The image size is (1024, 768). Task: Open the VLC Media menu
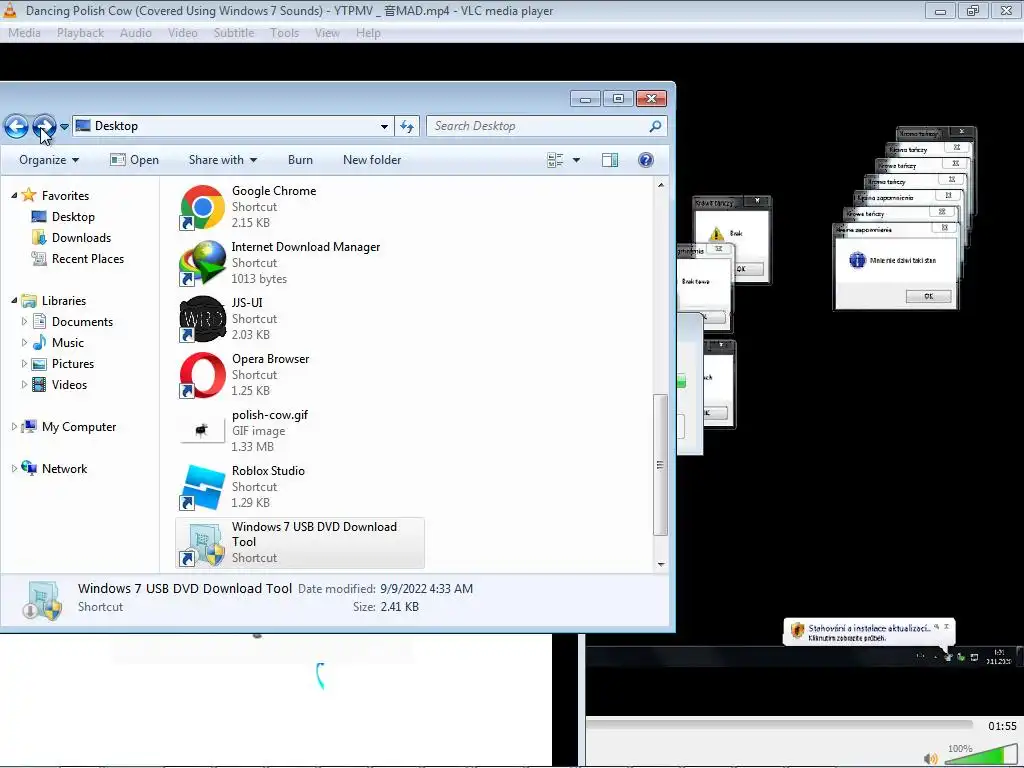[24, 33]
